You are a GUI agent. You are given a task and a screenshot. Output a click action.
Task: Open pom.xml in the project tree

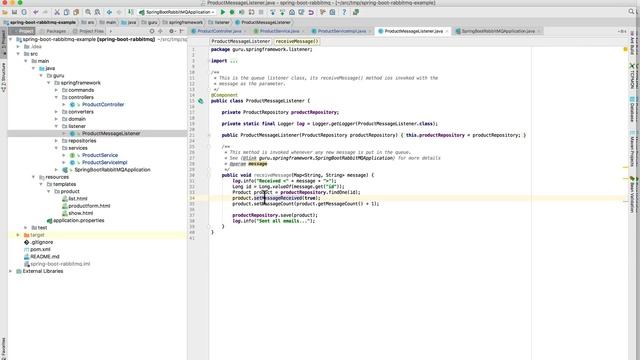40,249
